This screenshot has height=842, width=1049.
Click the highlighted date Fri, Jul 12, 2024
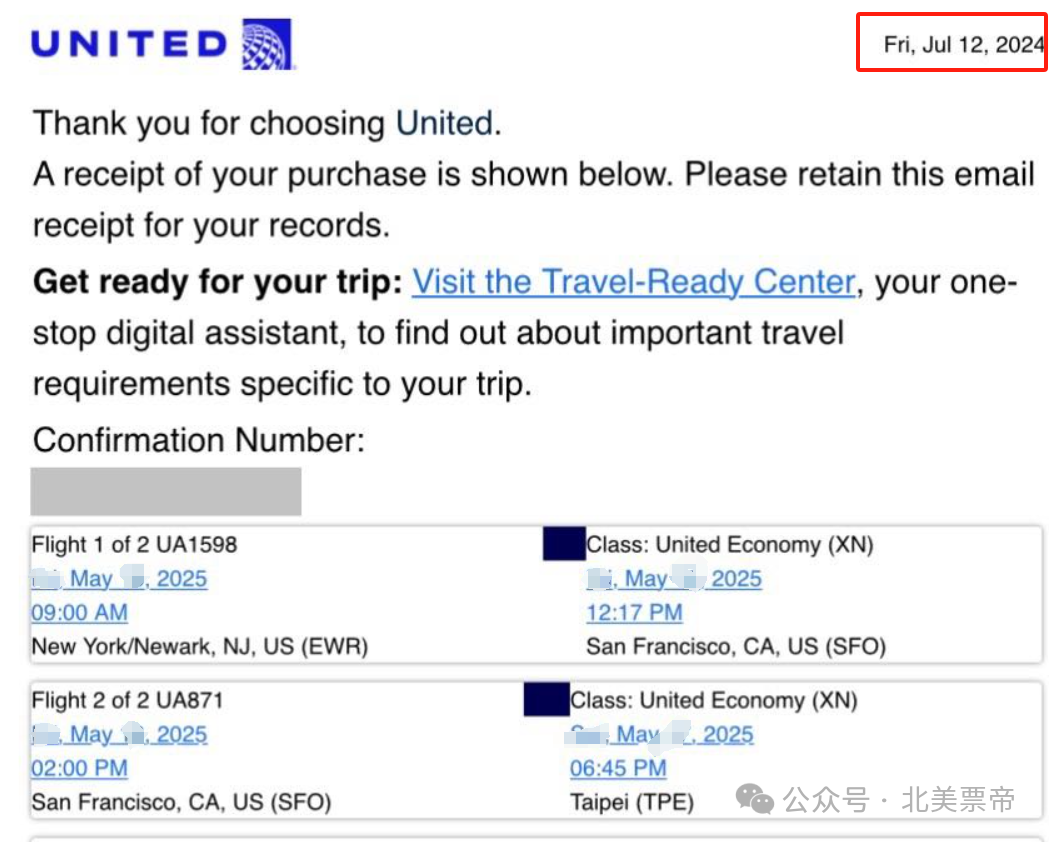pyautogui.click(x=964, y=45)
